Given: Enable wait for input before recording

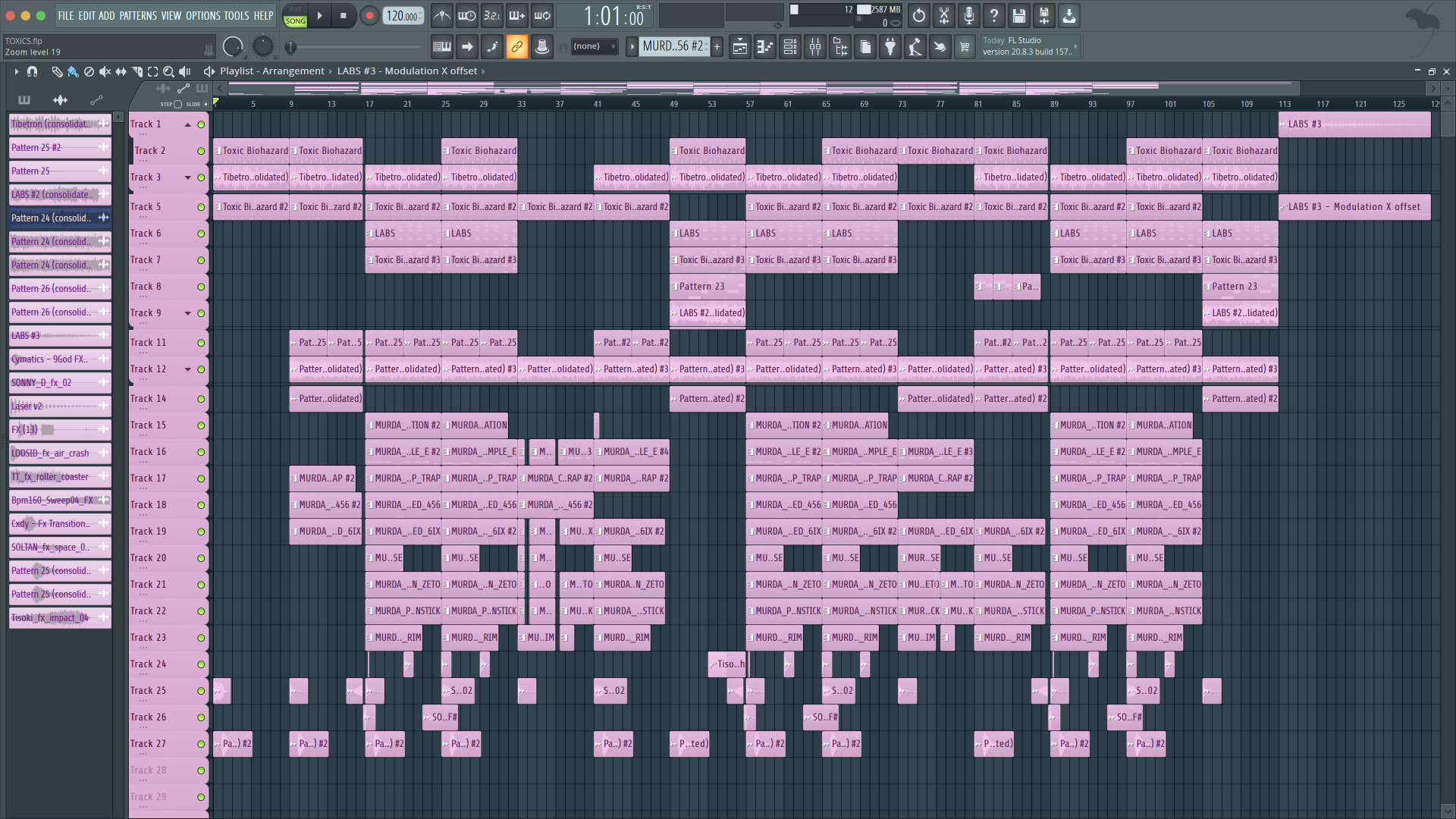Looking at the screenshot, I should 467,15.
